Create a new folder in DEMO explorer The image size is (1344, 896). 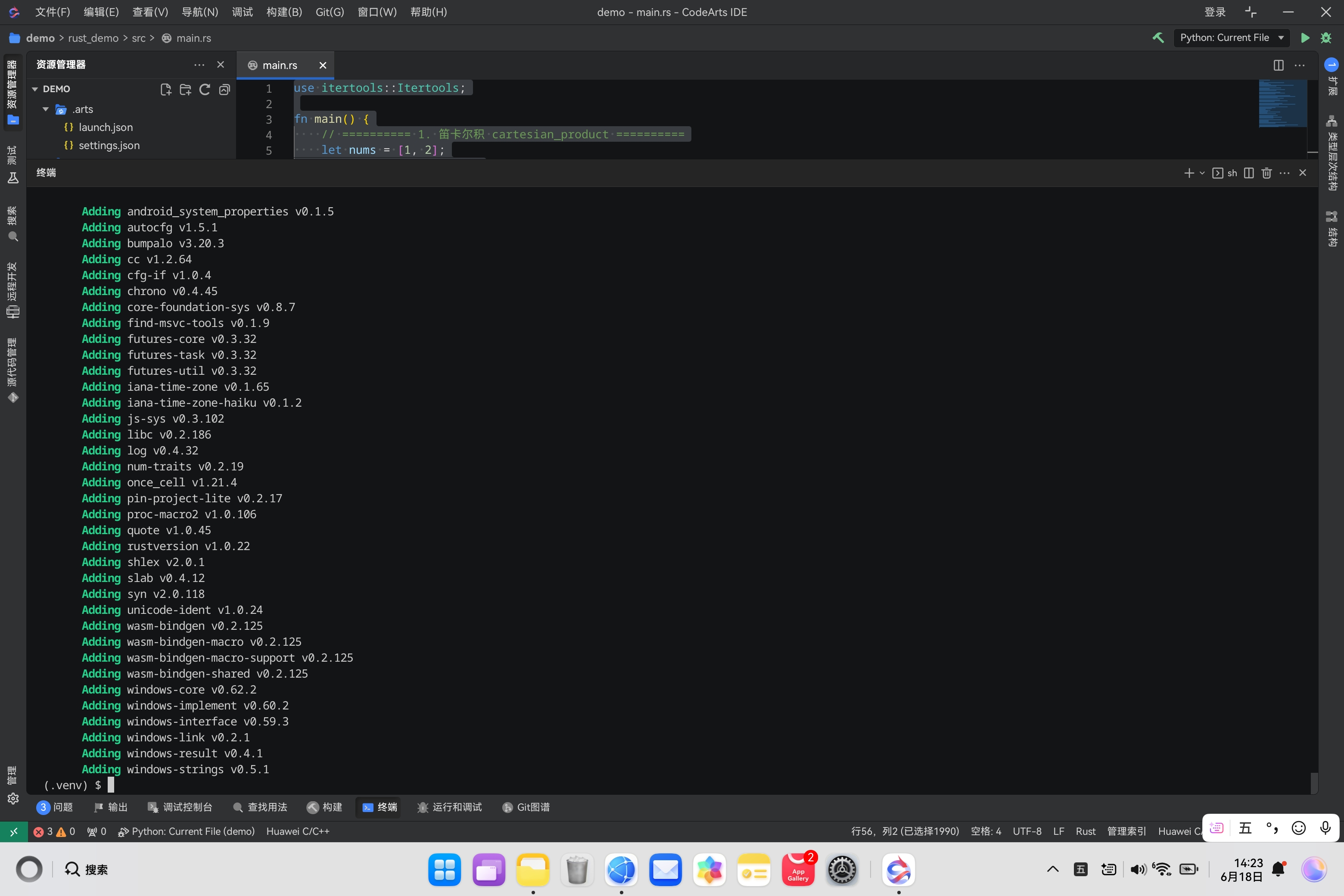pos(185,89)
